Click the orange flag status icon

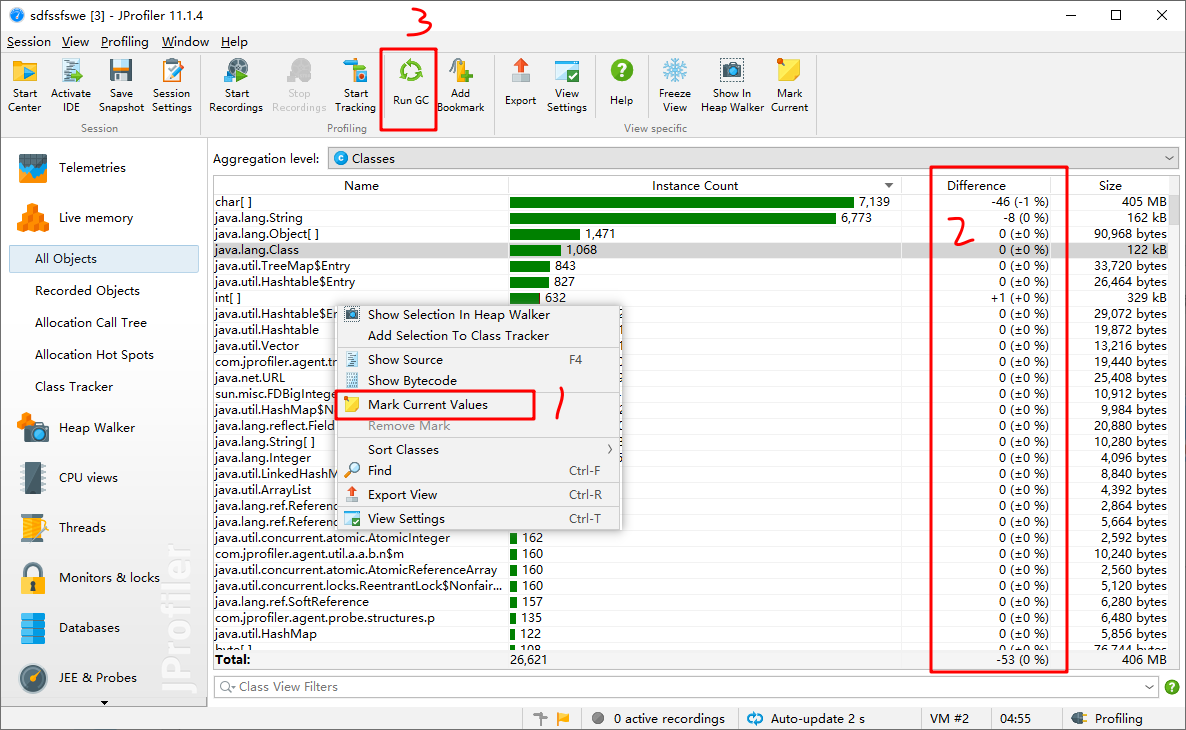(563, 719)
